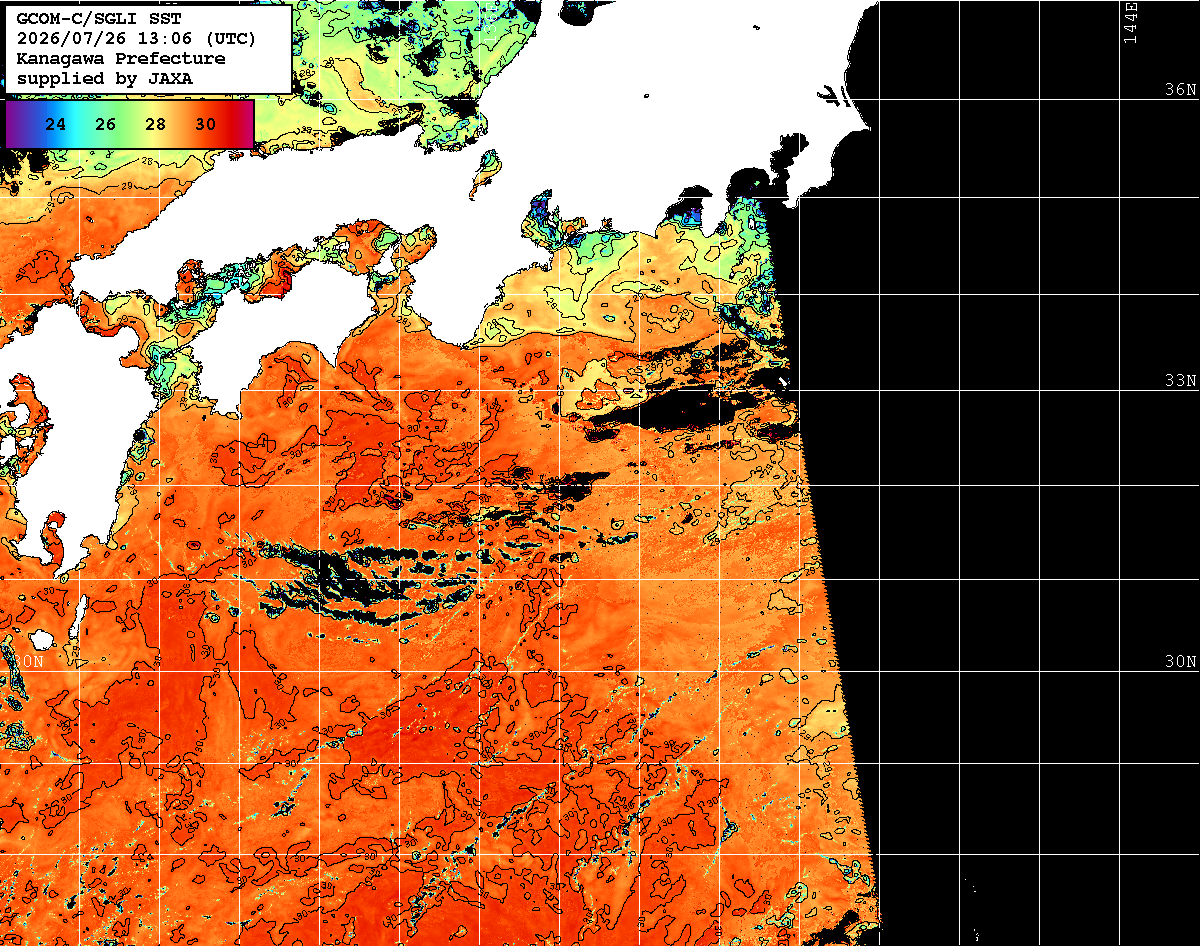The image size is (1200, 946).
Task: Pick the 28 mark on the temperature color scale
Action: (156, 124)
